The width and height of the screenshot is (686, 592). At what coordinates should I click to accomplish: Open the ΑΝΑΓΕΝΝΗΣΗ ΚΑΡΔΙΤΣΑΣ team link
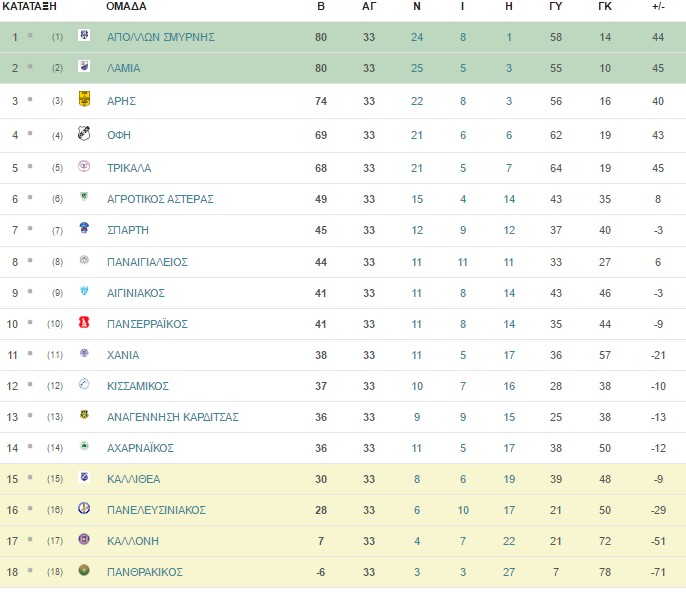click(173, 417)
